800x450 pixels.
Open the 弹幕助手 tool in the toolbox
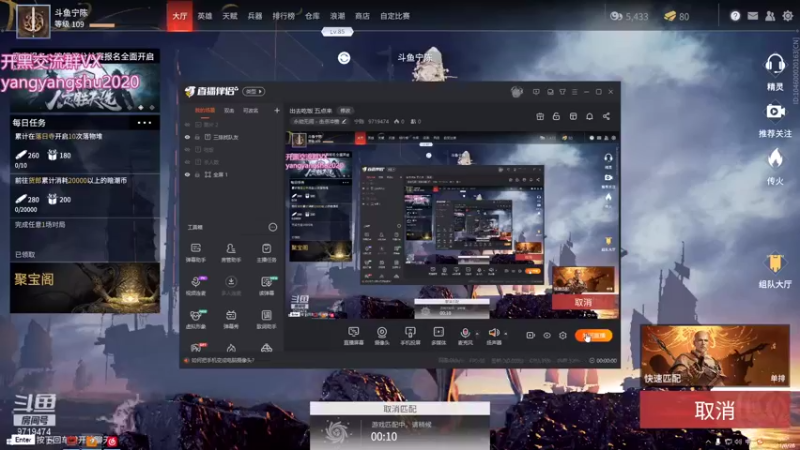point(196,252)
